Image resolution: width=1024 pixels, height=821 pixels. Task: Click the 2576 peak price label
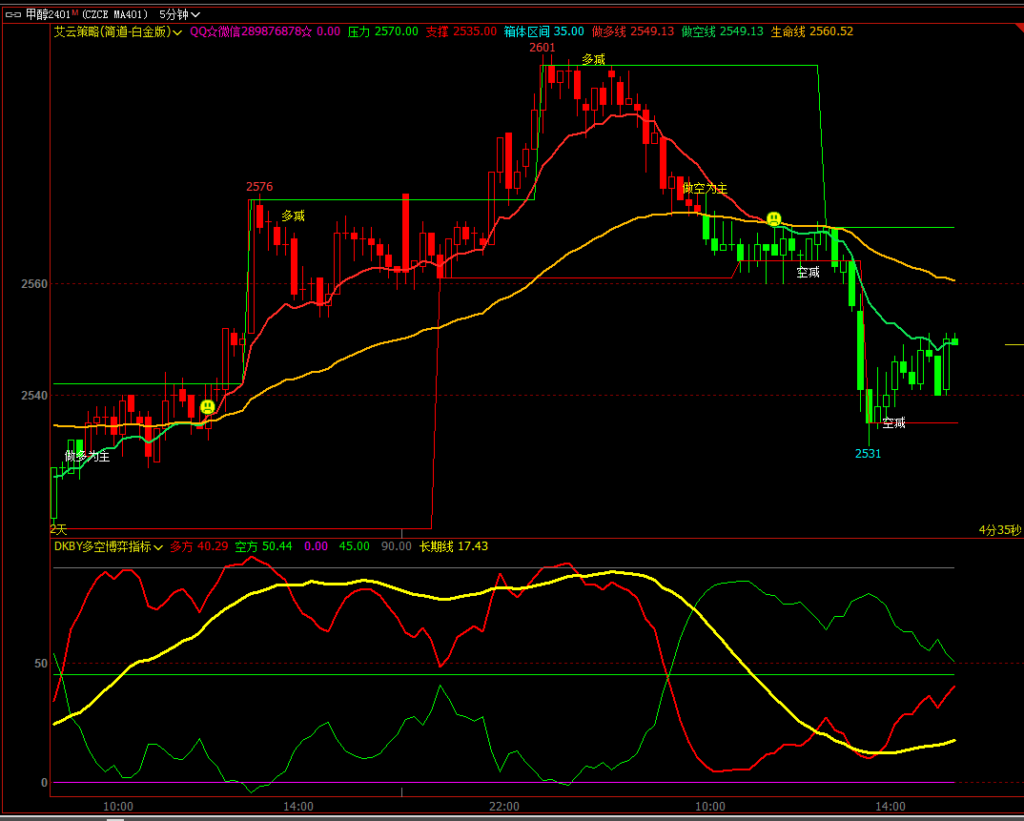coord(259,187)
